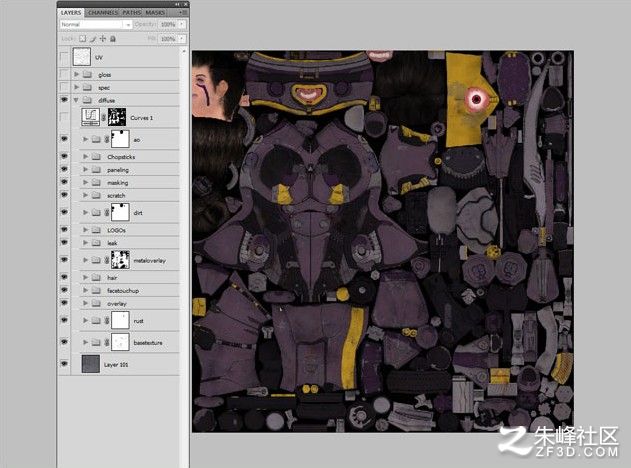Viewport: 631px width, 468px height.
Task: Click the gloss group folder icon
Action: [x=87, y=74]
